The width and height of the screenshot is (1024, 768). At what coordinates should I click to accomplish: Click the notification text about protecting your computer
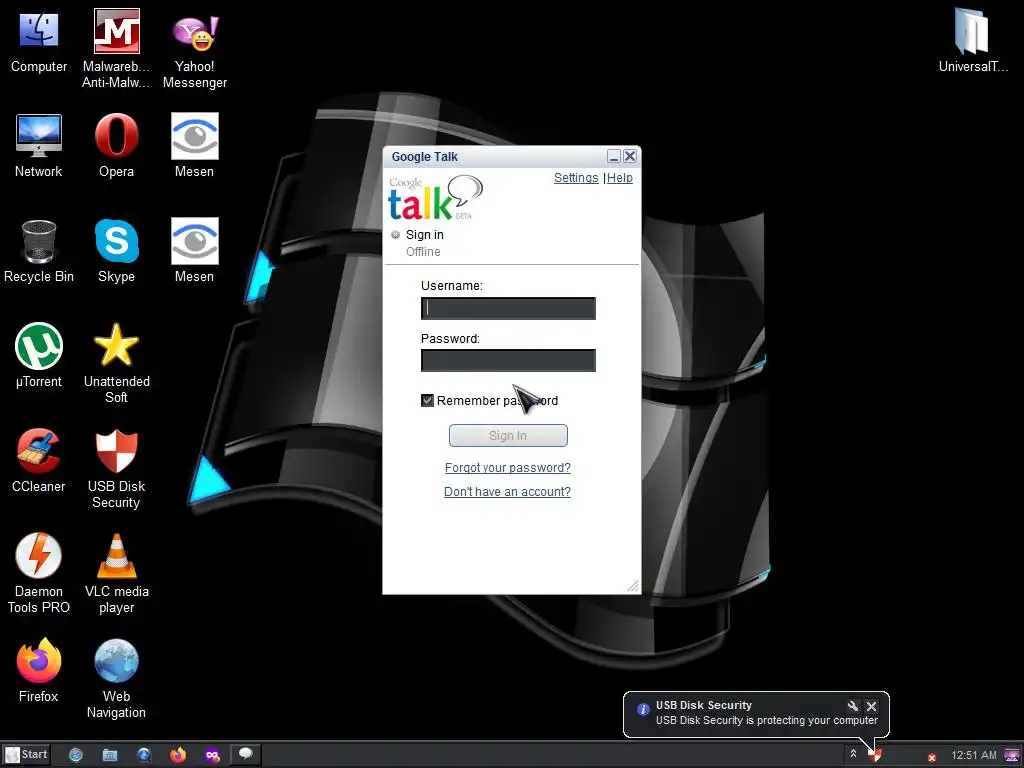pos(767,720)
